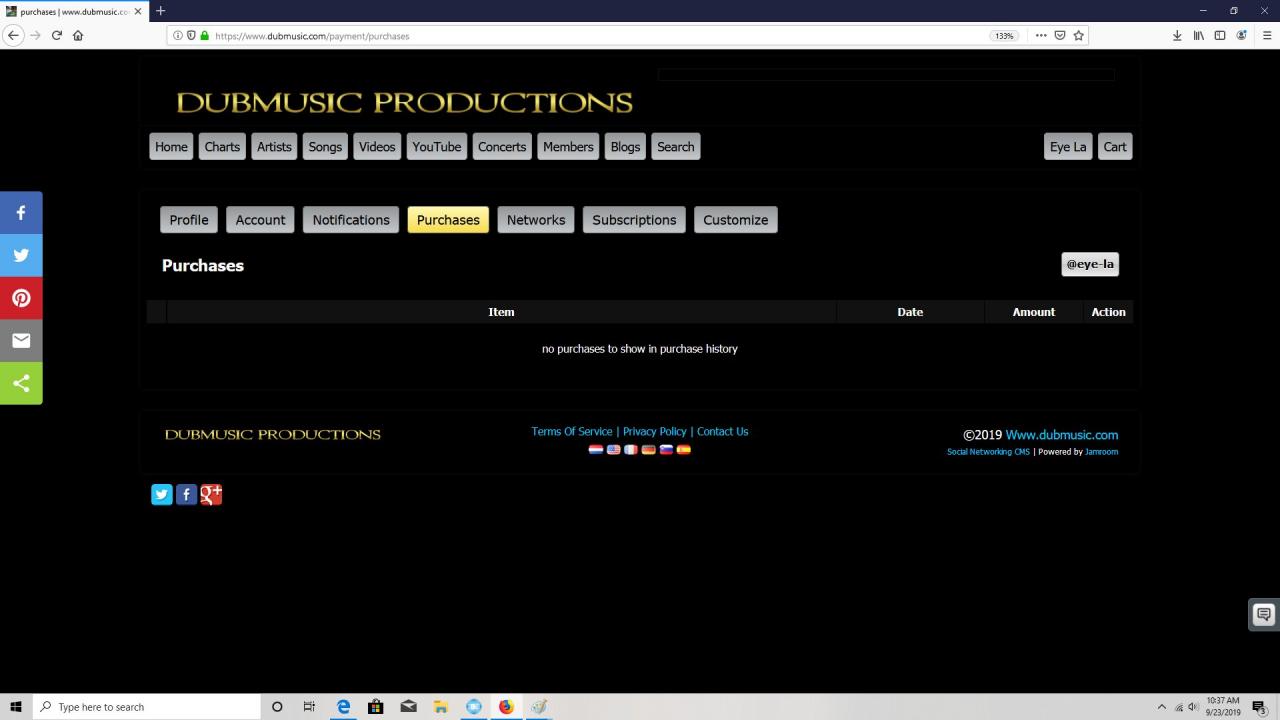
Task: Open the Subscriptions tab
Action: click(634, 220)
